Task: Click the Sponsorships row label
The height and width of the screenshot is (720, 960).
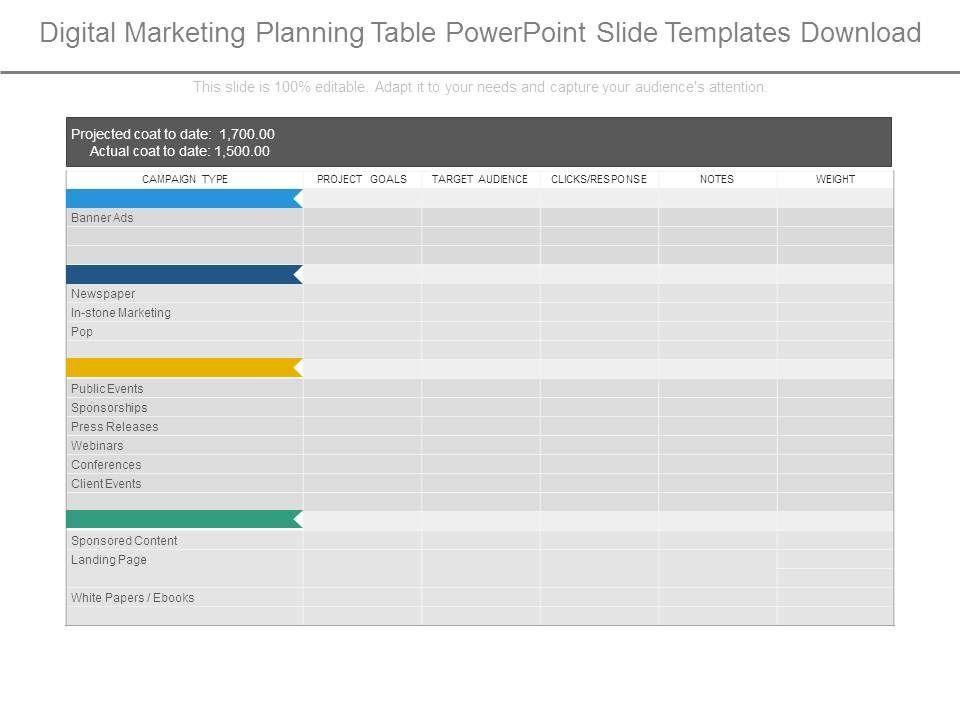Action: point(109,408)
